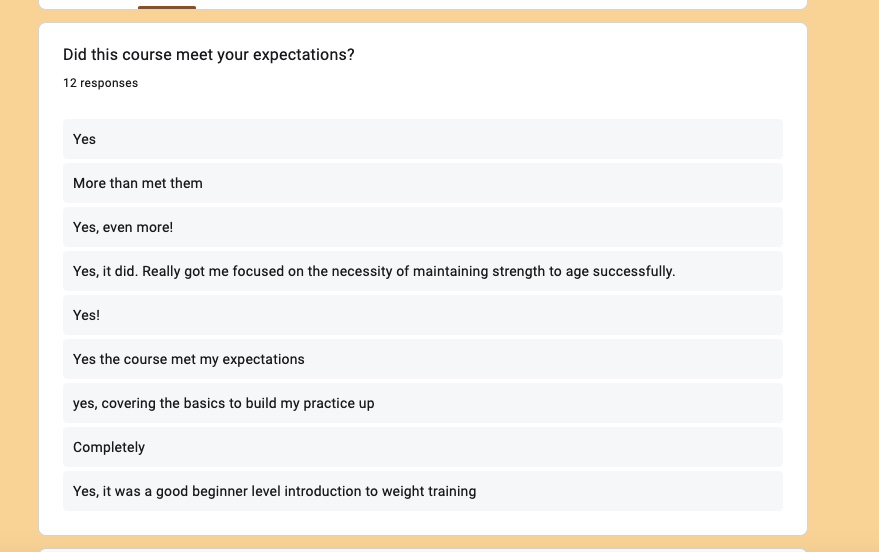Select the 'Yes!' response row
Image resolution: width=879 pixels, height=552 pixels.
pyautogui.click(x=423, y=315)
